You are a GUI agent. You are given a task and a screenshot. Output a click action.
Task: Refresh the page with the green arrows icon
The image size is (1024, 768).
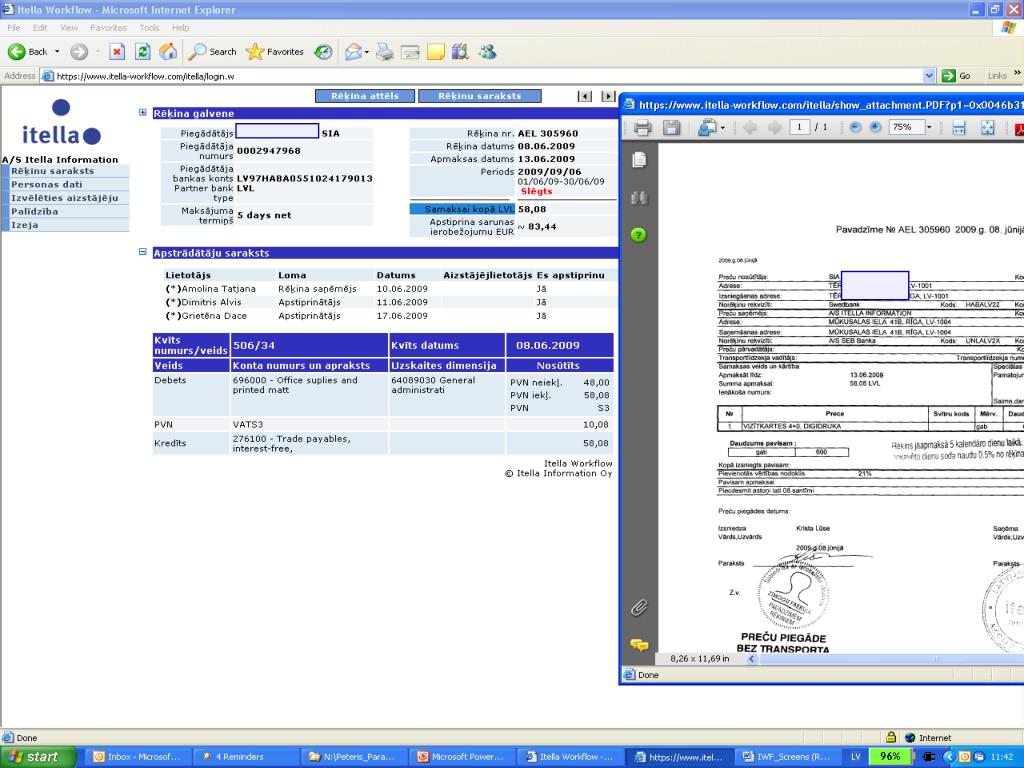pos(142,52)
